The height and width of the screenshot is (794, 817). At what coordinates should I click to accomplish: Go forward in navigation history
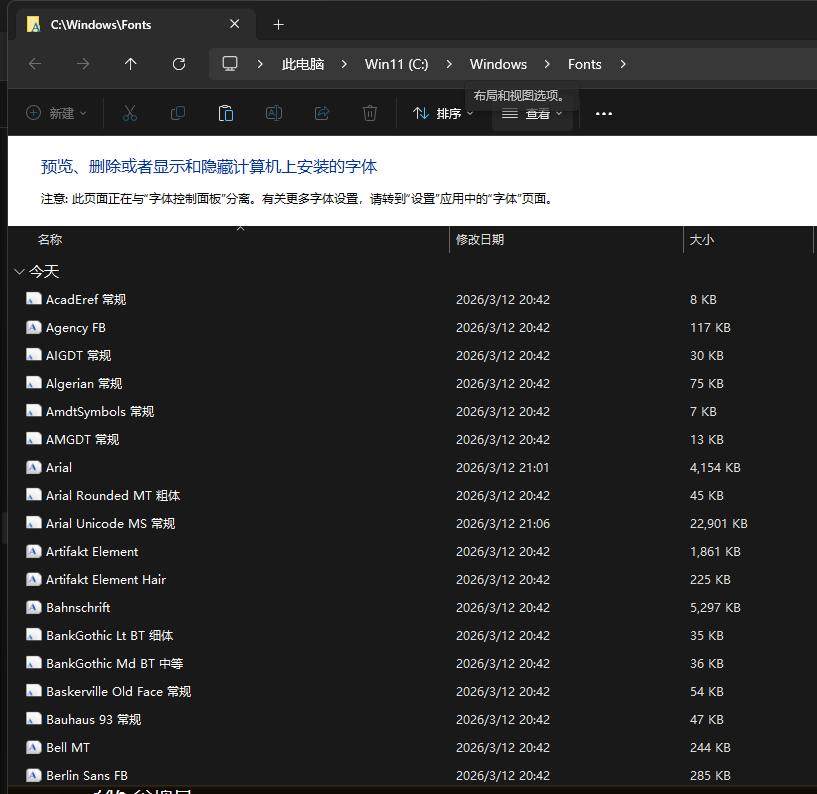click(83, 64)
